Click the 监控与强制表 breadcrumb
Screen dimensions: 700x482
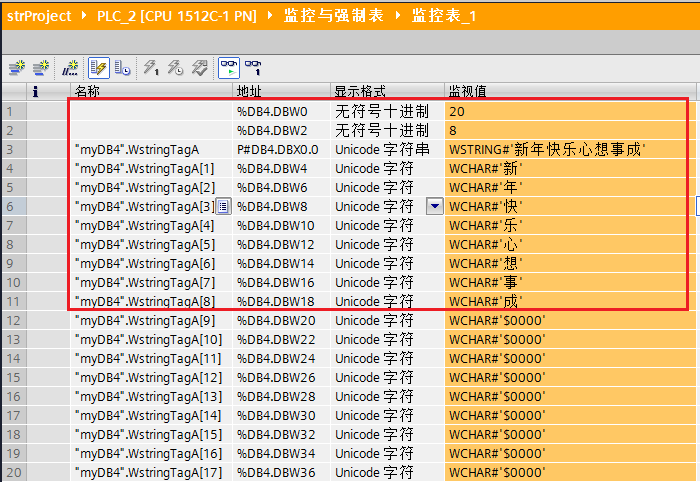pyautogui.click(x=333, y=16)
